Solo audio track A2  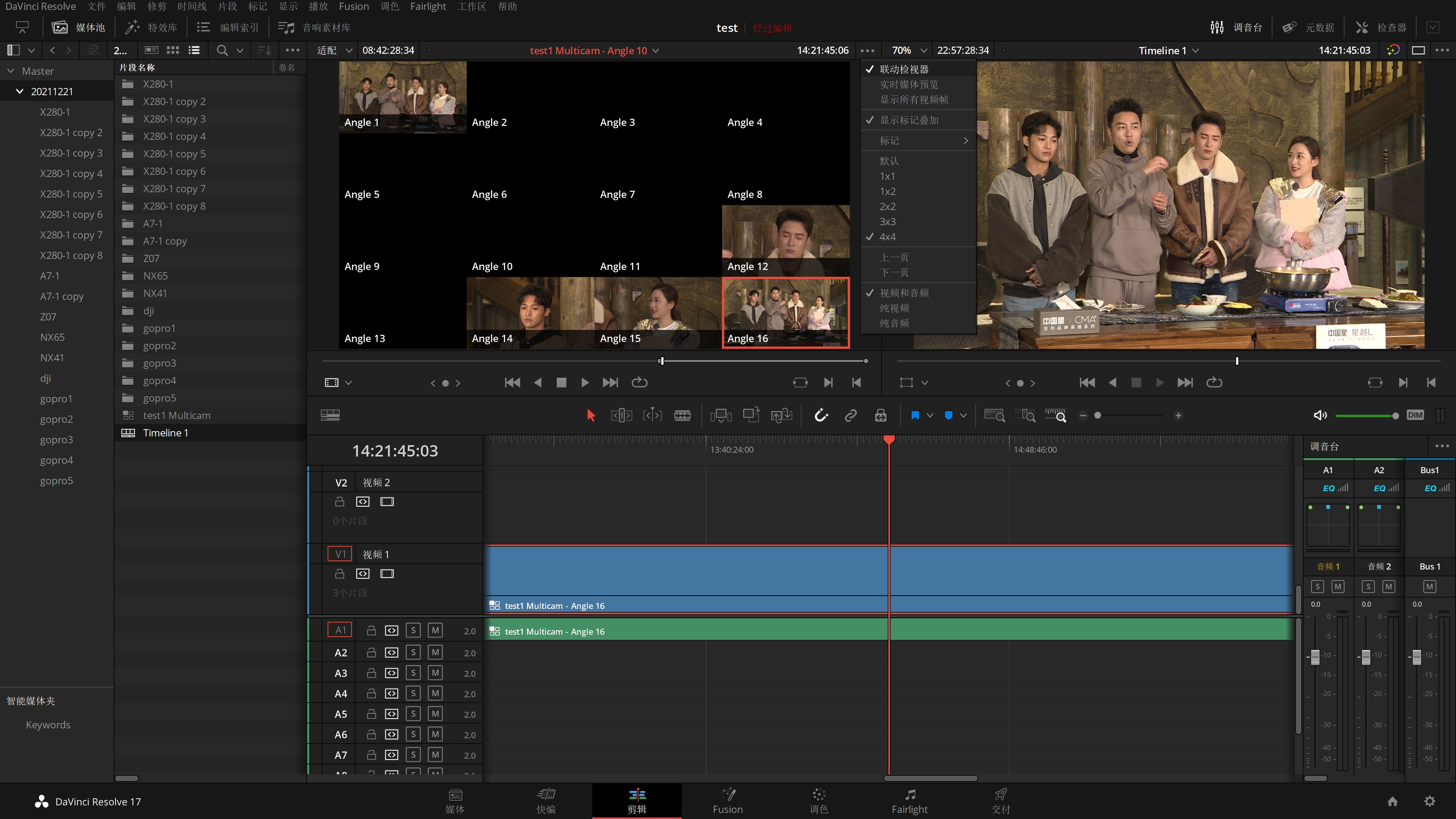413,652
